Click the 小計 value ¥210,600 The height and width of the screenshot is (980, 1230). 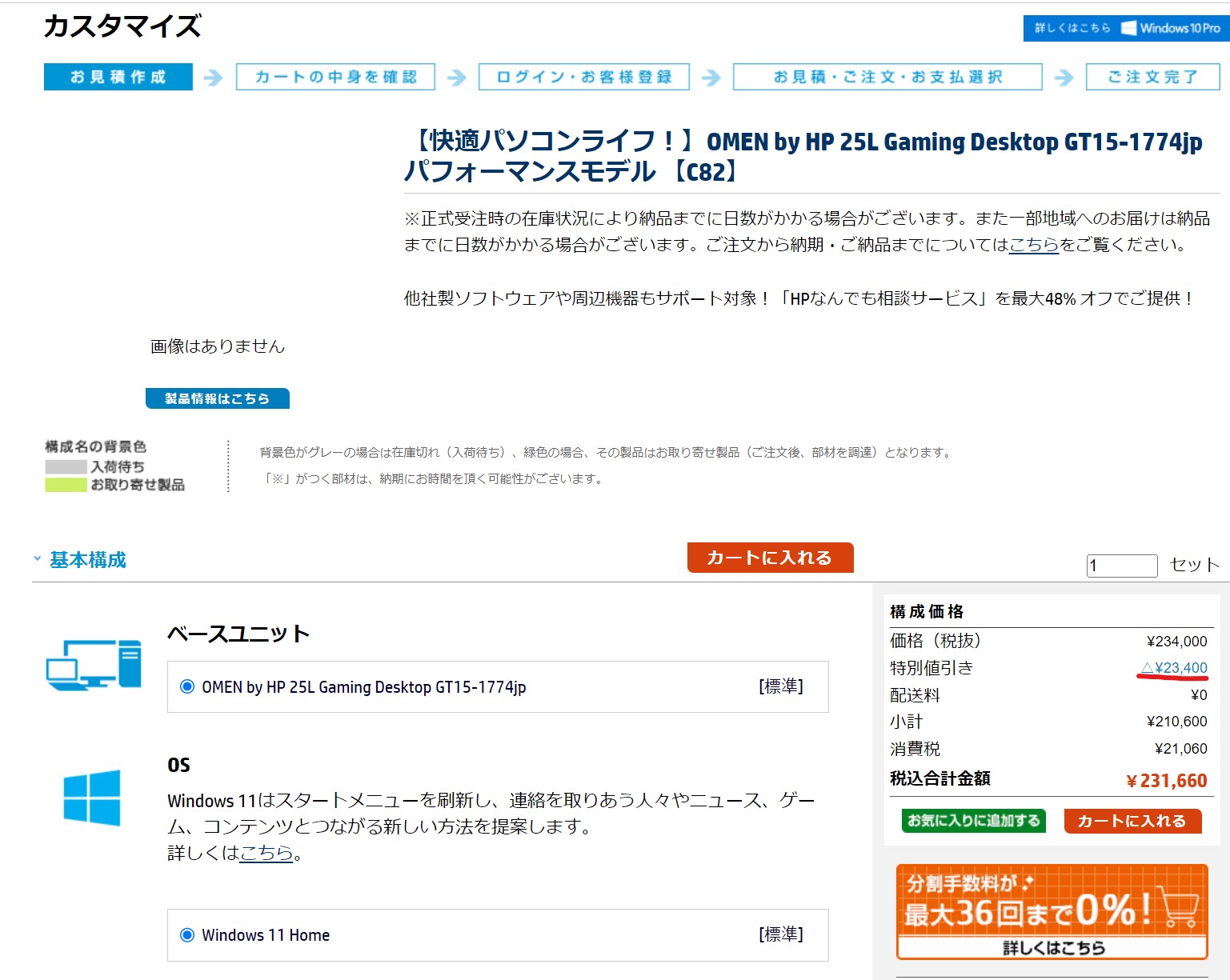(1176, 722)
